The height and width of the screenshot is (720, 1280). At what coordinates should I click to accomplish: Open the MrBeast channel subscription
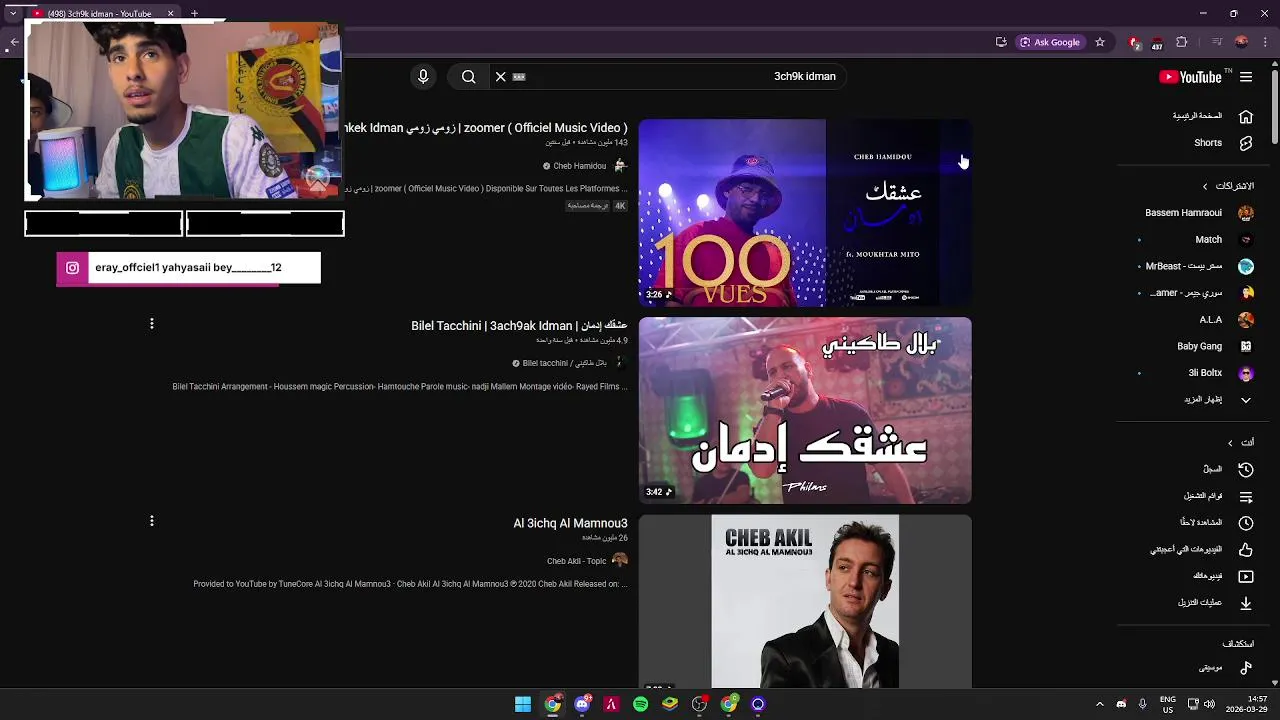tap(1199, 266)
